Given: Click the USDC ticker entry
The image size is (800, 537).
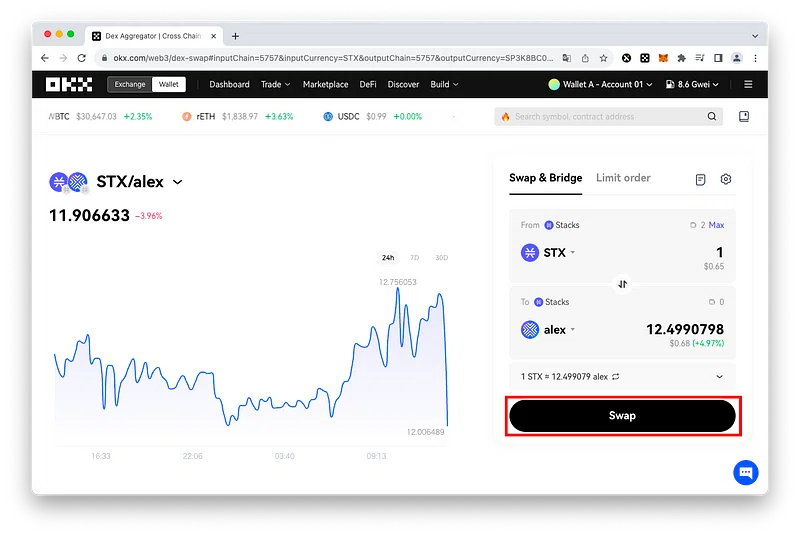Looking at the screenshot, I should pos(372,116).
